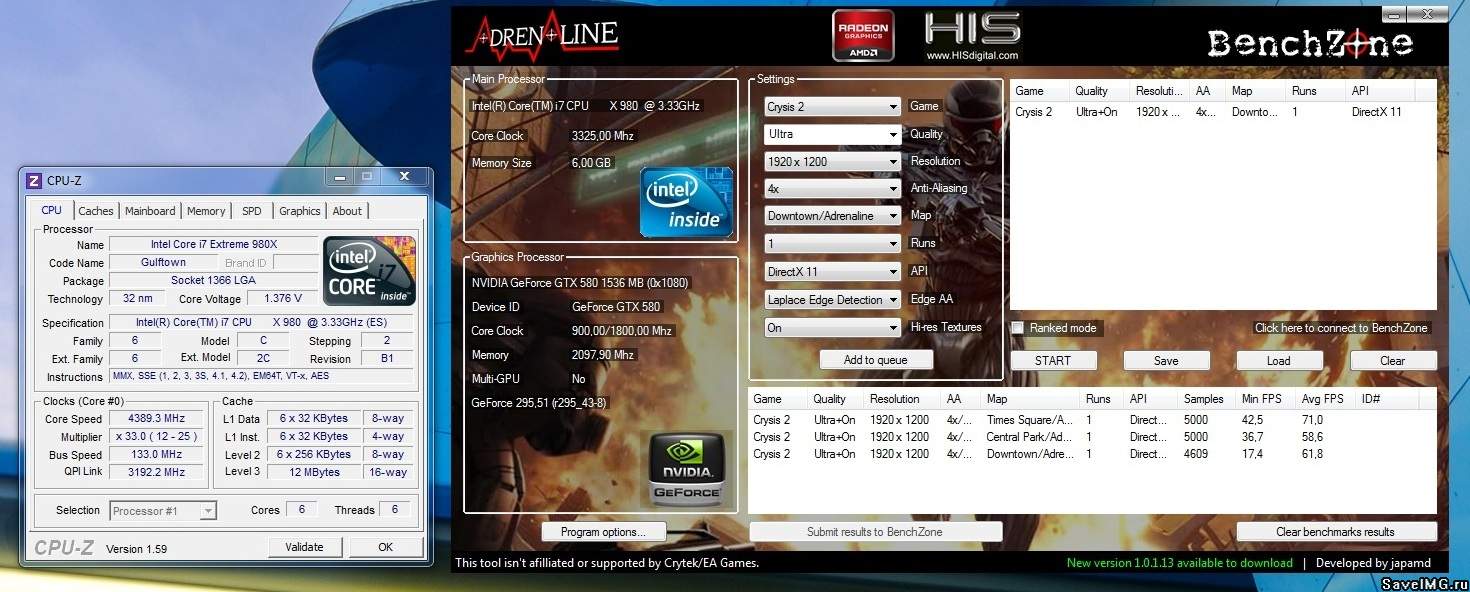Select the queued Crysis 2 Ultra+On row

(x=1223, y=112)
